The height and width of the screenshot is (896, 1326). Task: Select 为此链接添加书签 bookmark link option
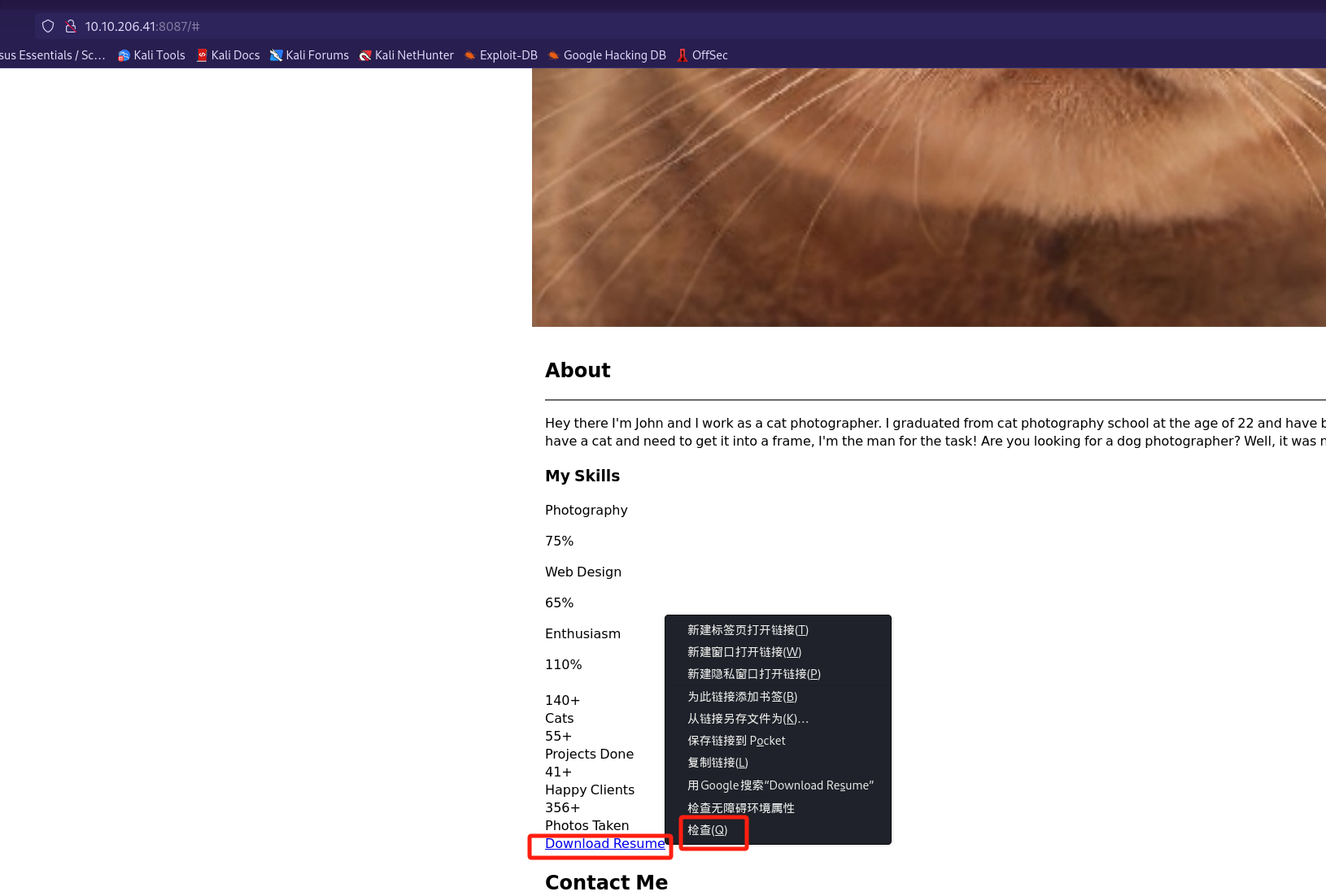(742, 697)
